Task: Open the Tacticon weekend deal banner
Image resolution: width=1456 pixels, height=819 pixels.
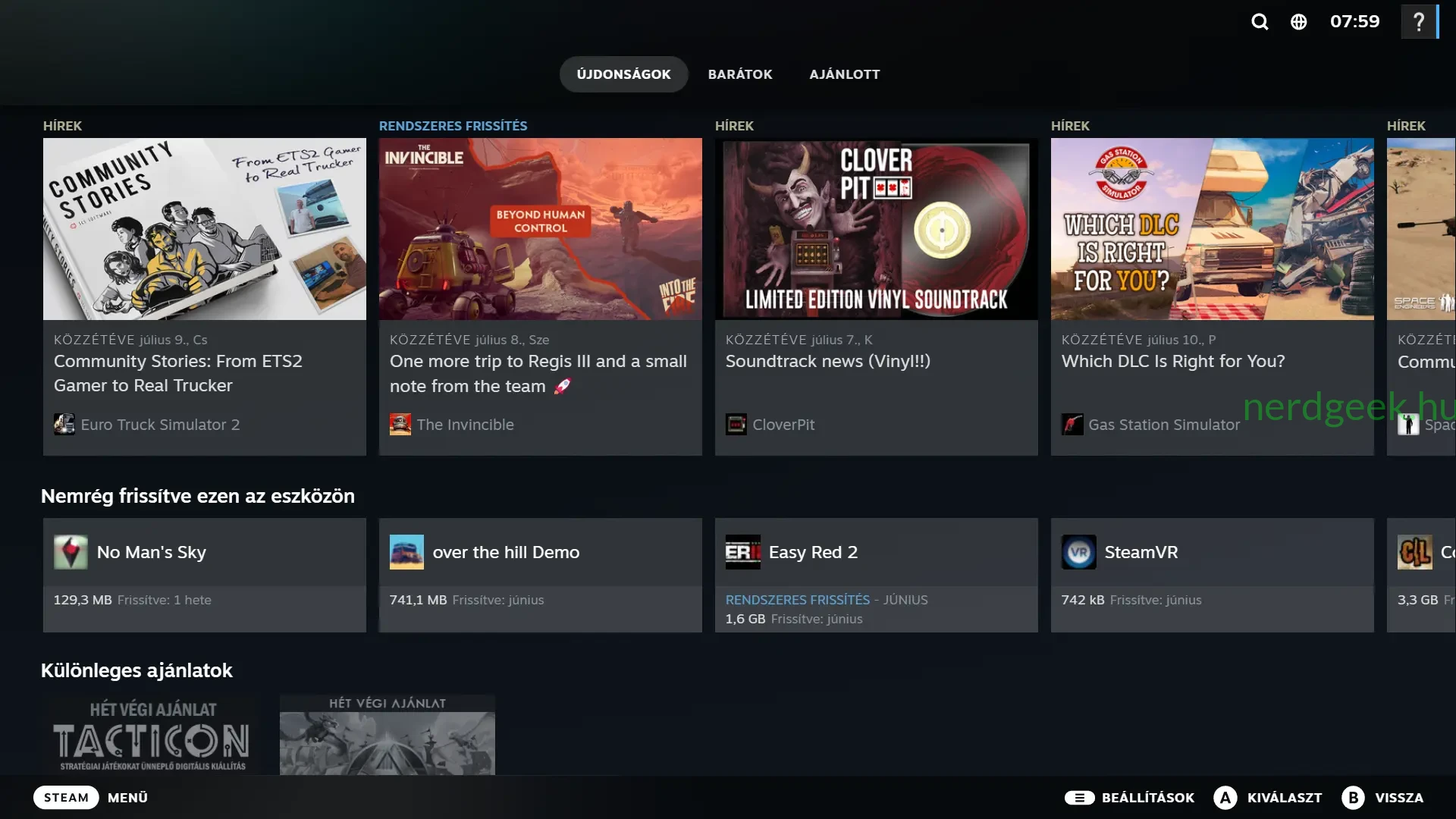Action: 151,735
